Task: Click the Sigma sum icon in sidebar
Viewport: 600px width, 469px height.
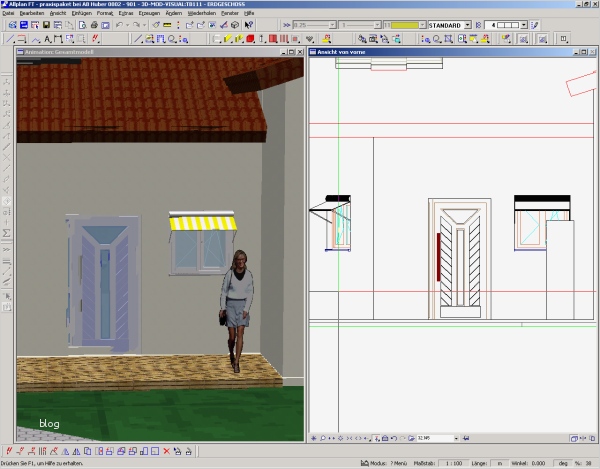Action: [x=7, y=233]
